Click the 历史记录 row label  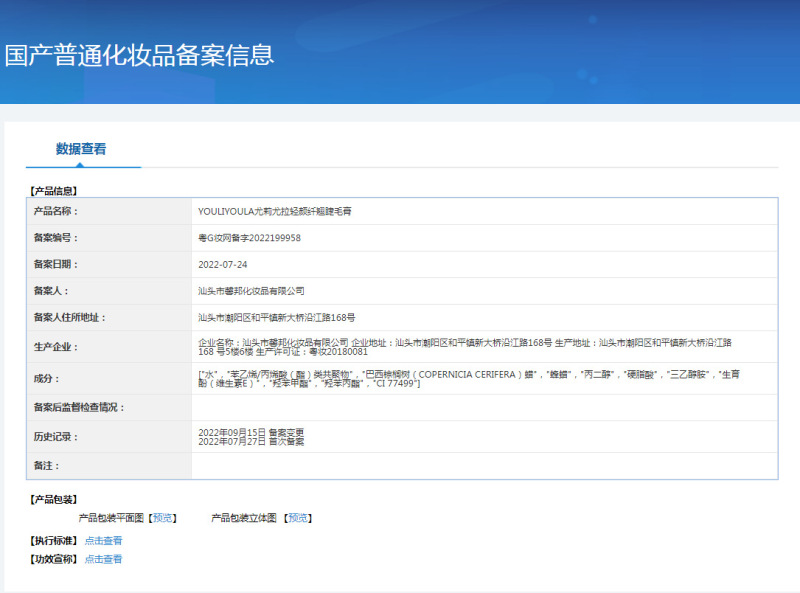(56, 437)
